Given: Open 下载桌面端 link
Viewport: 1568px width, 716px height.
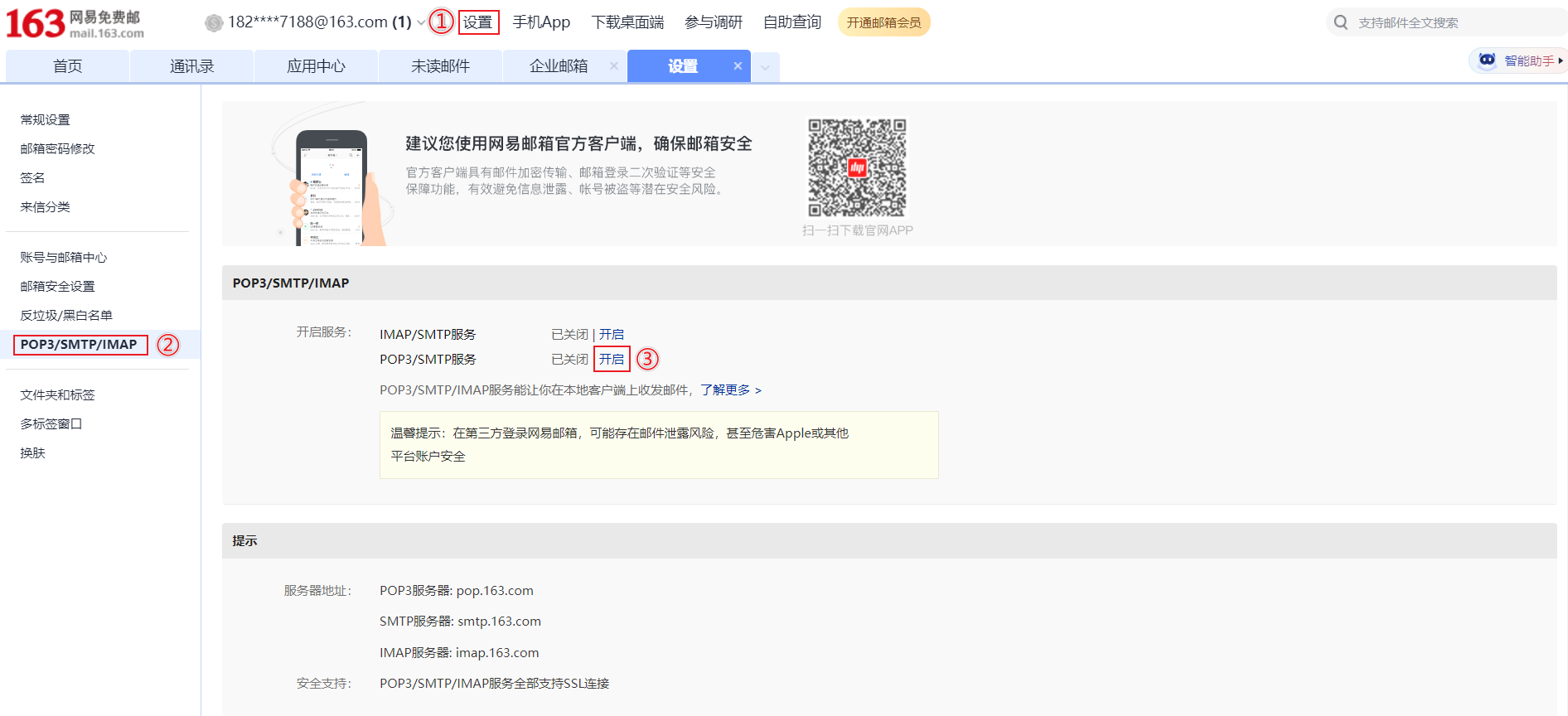Looking at the screenshot, I should point(627,22).
